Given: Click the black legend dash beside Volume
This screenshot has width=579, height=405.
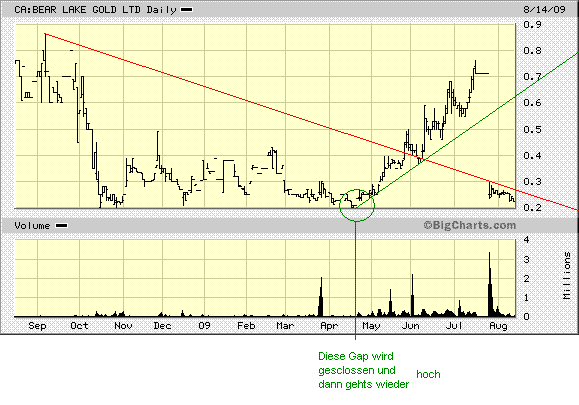Looking at the screenshot, I should click(61, 226).
